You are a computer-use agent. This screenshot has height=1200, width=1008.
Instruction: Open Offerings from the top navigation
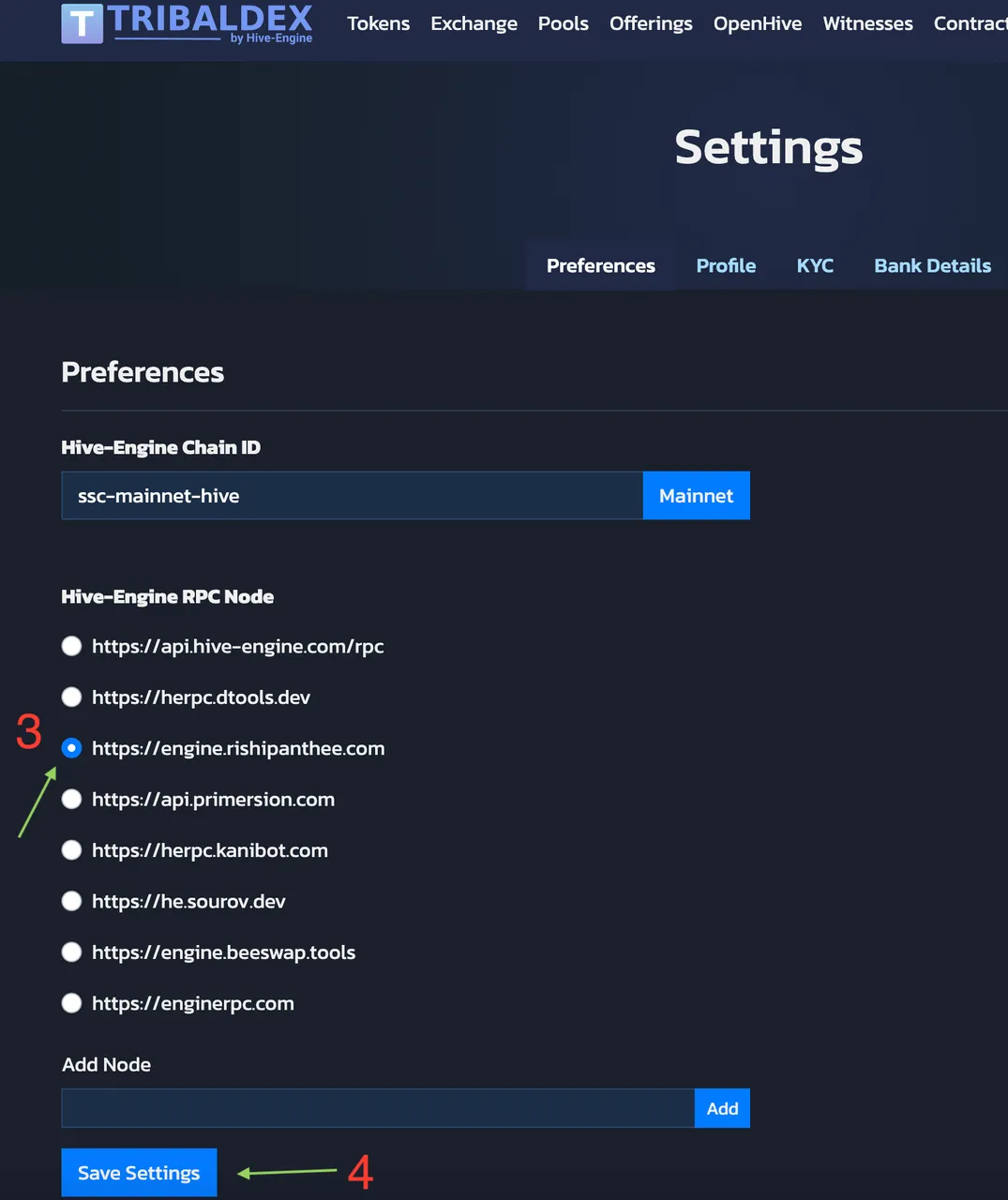click(651, 23)
